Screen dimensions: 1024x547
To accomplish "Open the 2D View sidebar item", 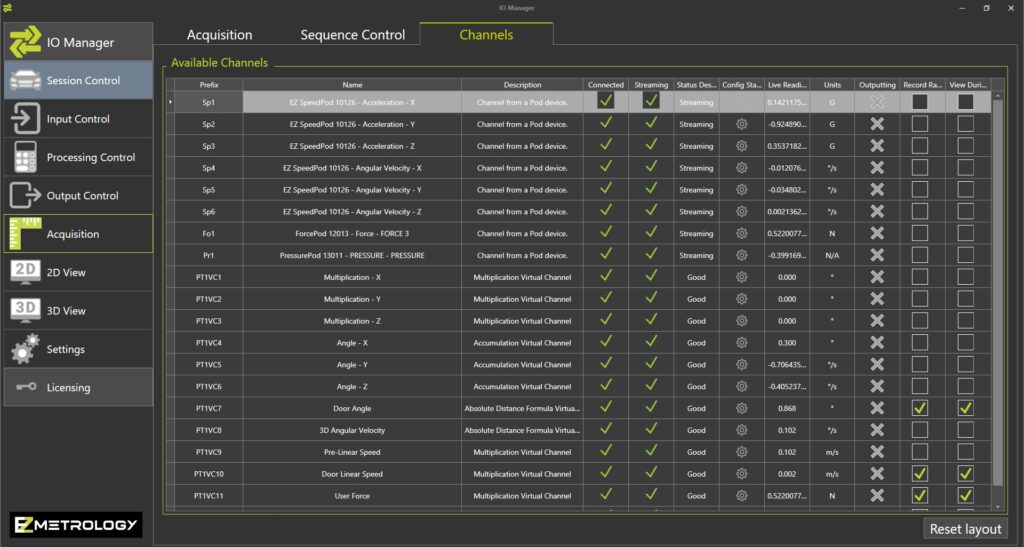I will tap(78, 272).
